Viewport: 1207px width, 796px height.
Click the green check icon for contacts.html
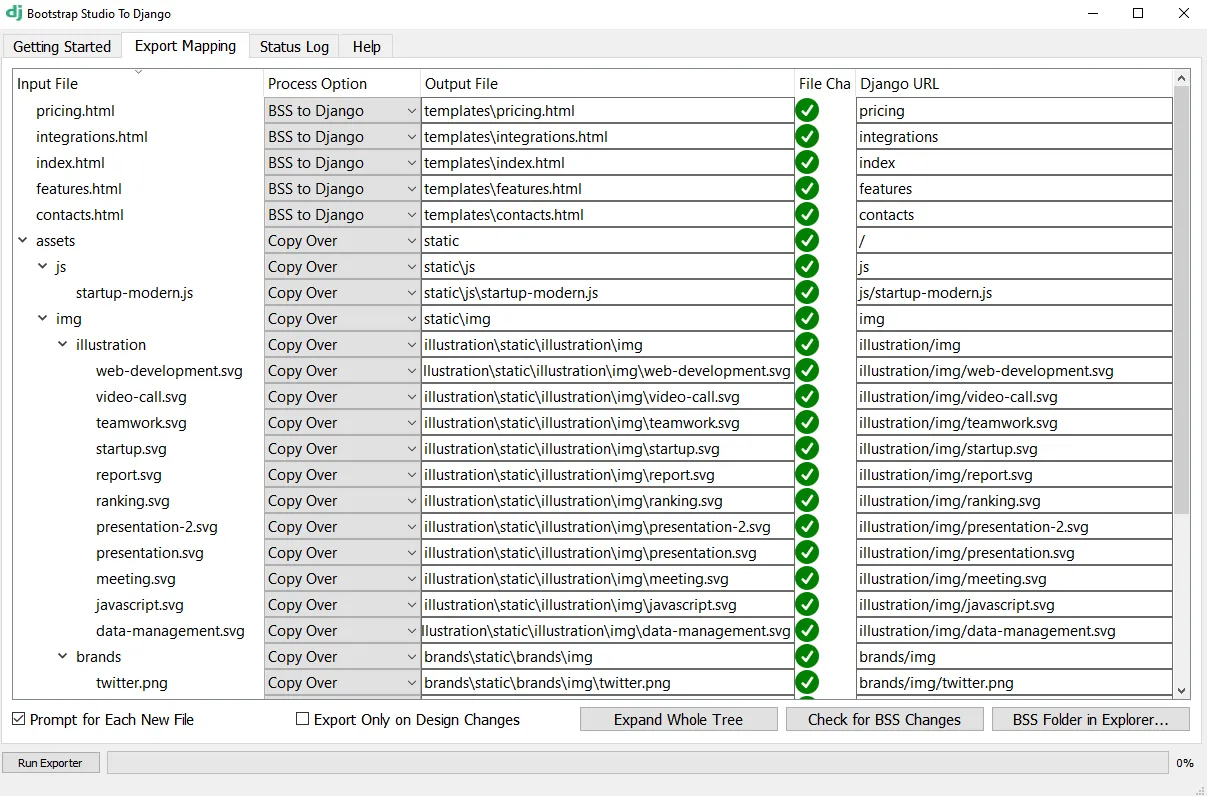pyautogui.click(x=807, y=214)
